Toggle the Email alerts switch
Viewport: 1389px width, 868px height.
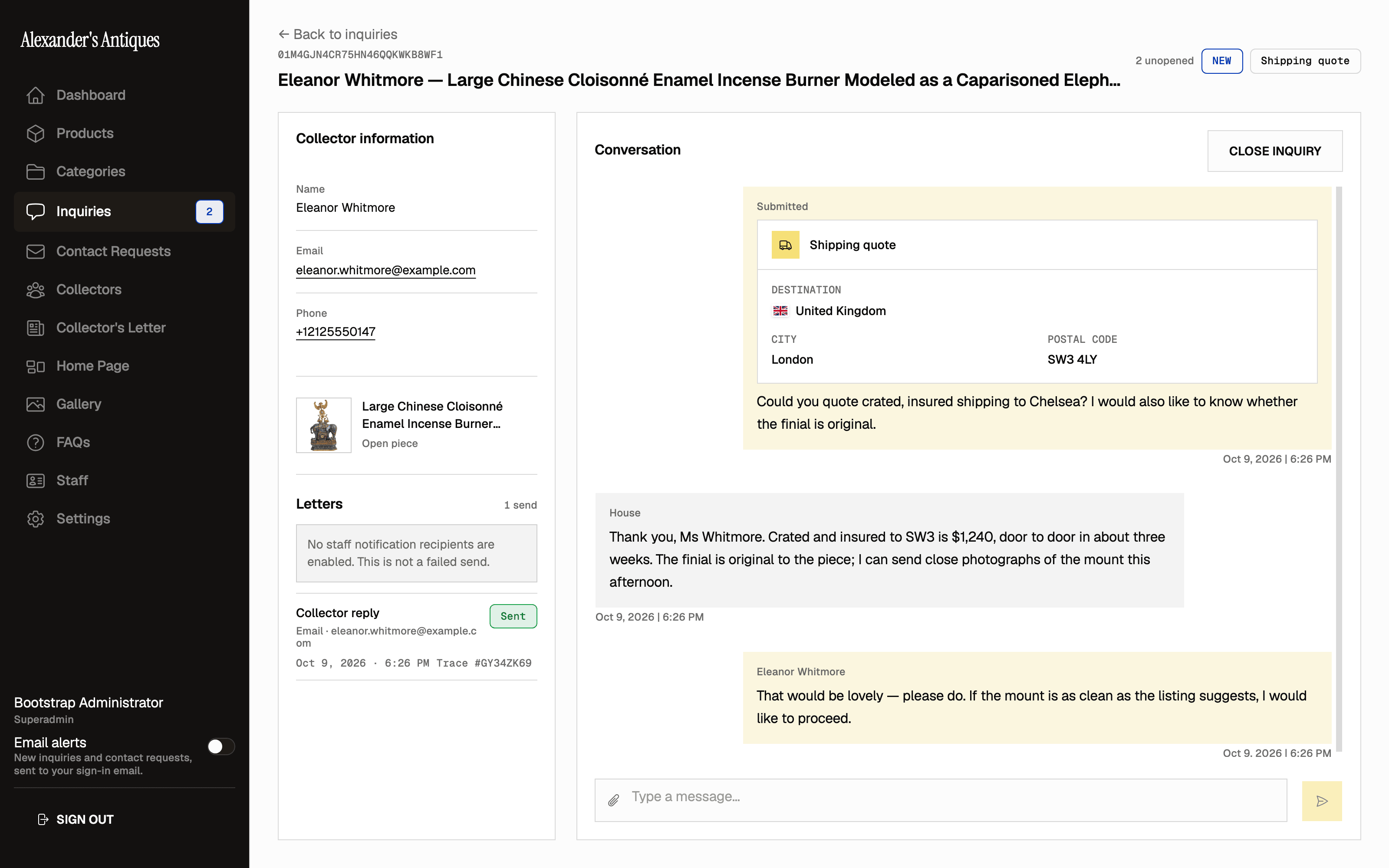[221, 746]
